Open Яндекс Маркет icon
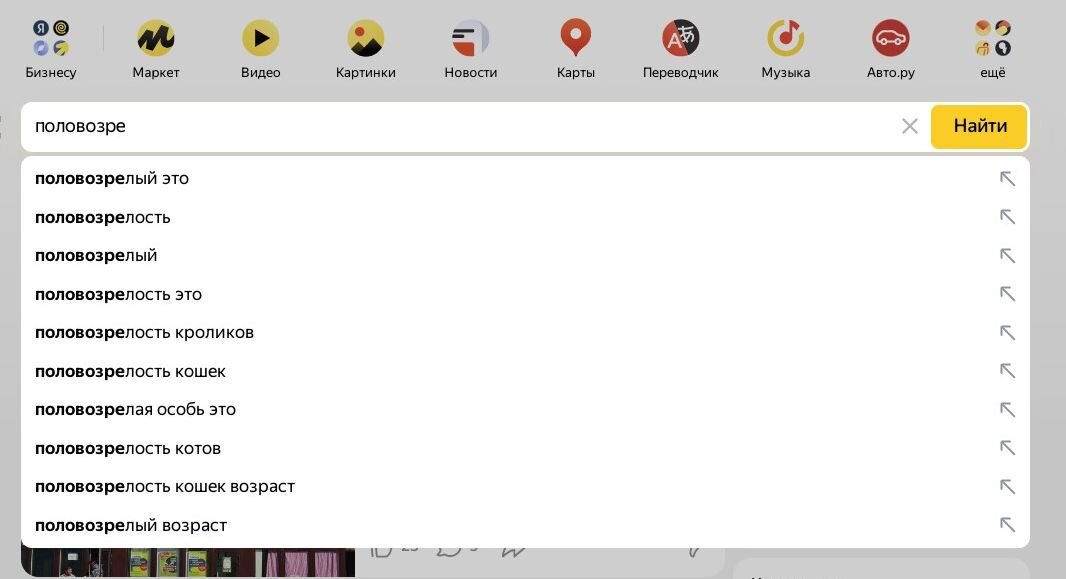This screenshot has height=579, width=1066. point(156,38)
